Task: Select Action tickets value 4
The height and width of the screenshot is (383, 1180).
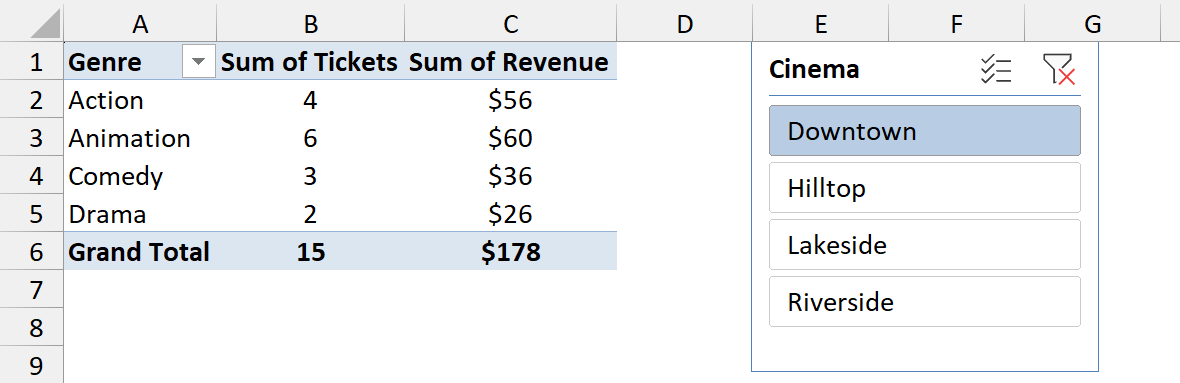Action: coord(311,100)
